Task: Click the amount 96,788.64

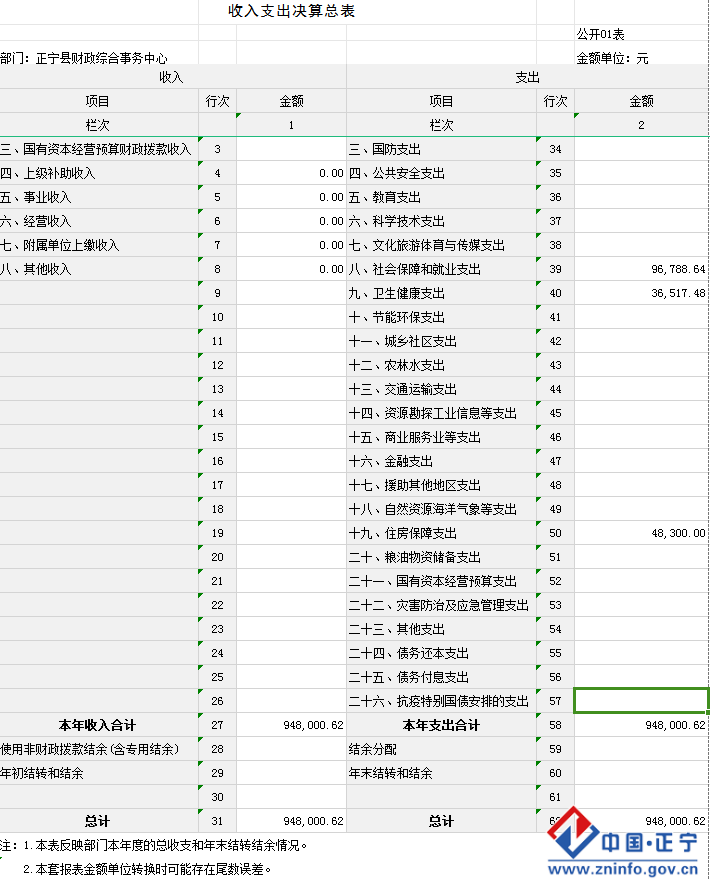Action: (642, 269)
